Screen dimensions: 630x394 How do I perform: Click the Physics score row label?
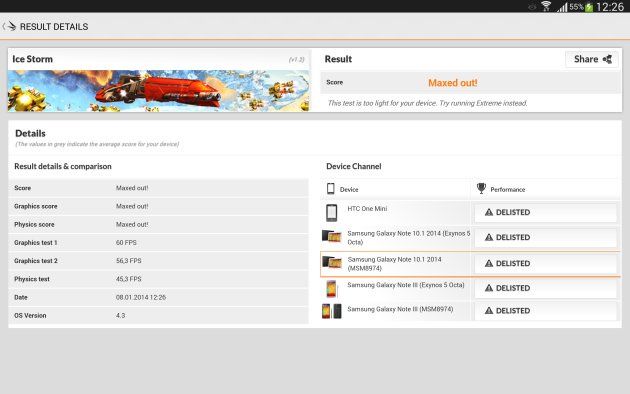[34, 225]
